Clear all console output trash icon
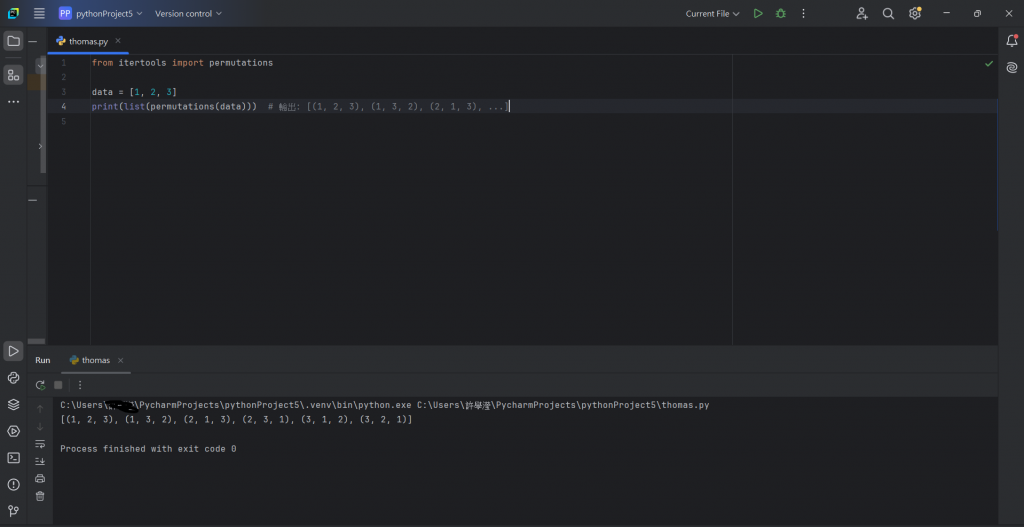Image resolution: width=1024 pixels, height=527 pixels. [x=40, y=496]
